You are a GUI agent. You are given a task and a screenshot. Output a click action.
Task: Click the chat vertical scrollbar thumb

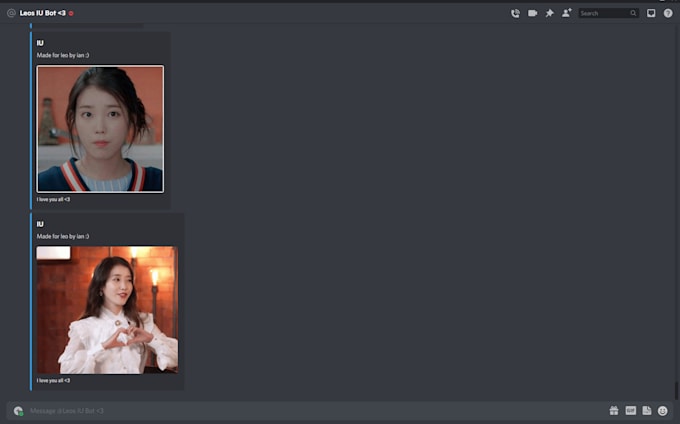pyautogui.click(x=676, y=390)
